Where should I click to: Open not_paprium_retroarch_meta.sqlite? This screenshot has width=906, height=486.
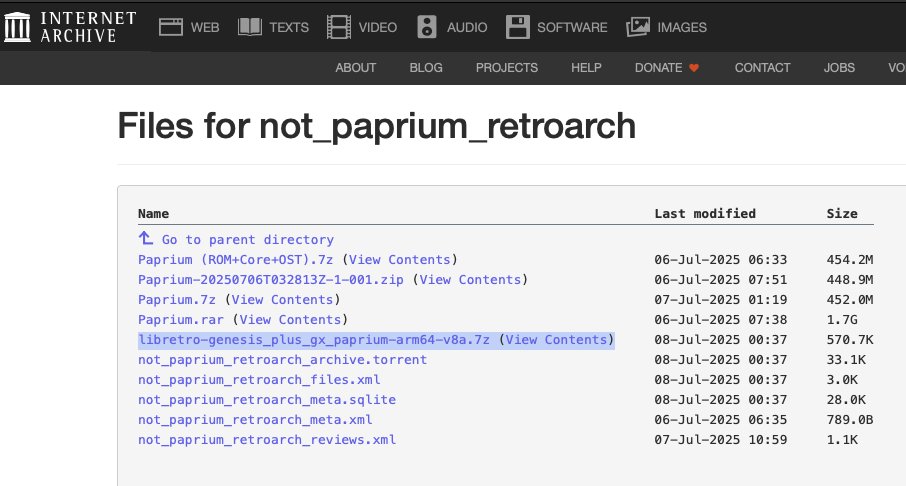[x=267, y=399]
